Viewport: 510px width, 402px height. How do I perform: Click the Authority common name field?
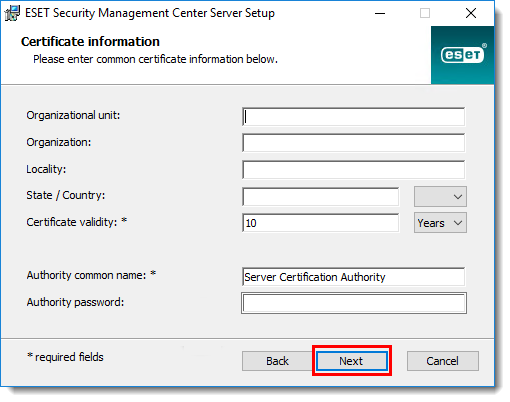[x=353, y=277]
